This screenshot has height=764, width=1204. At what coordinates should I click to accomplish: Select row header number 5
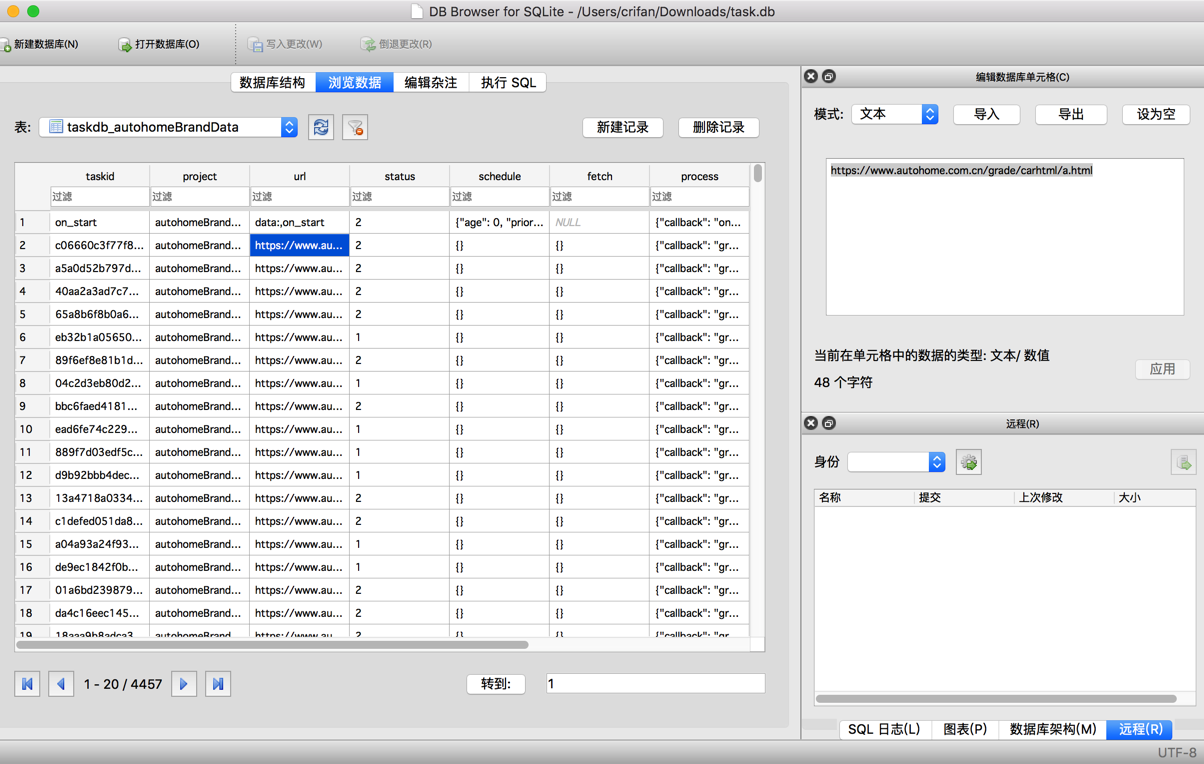tap(32, 314)
